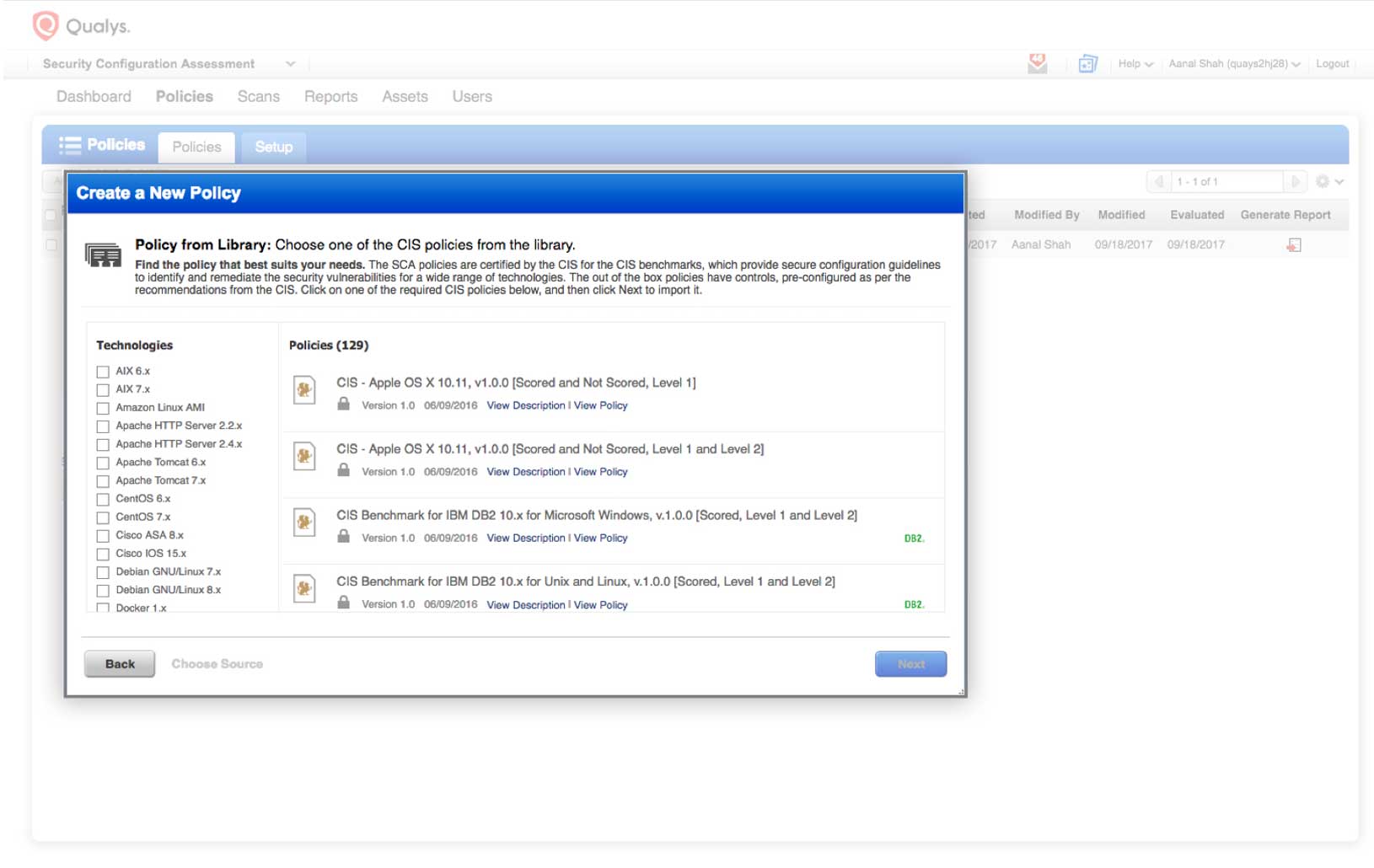
Task: Open View Description for Apple OS X Level 1
Action: 526,405
